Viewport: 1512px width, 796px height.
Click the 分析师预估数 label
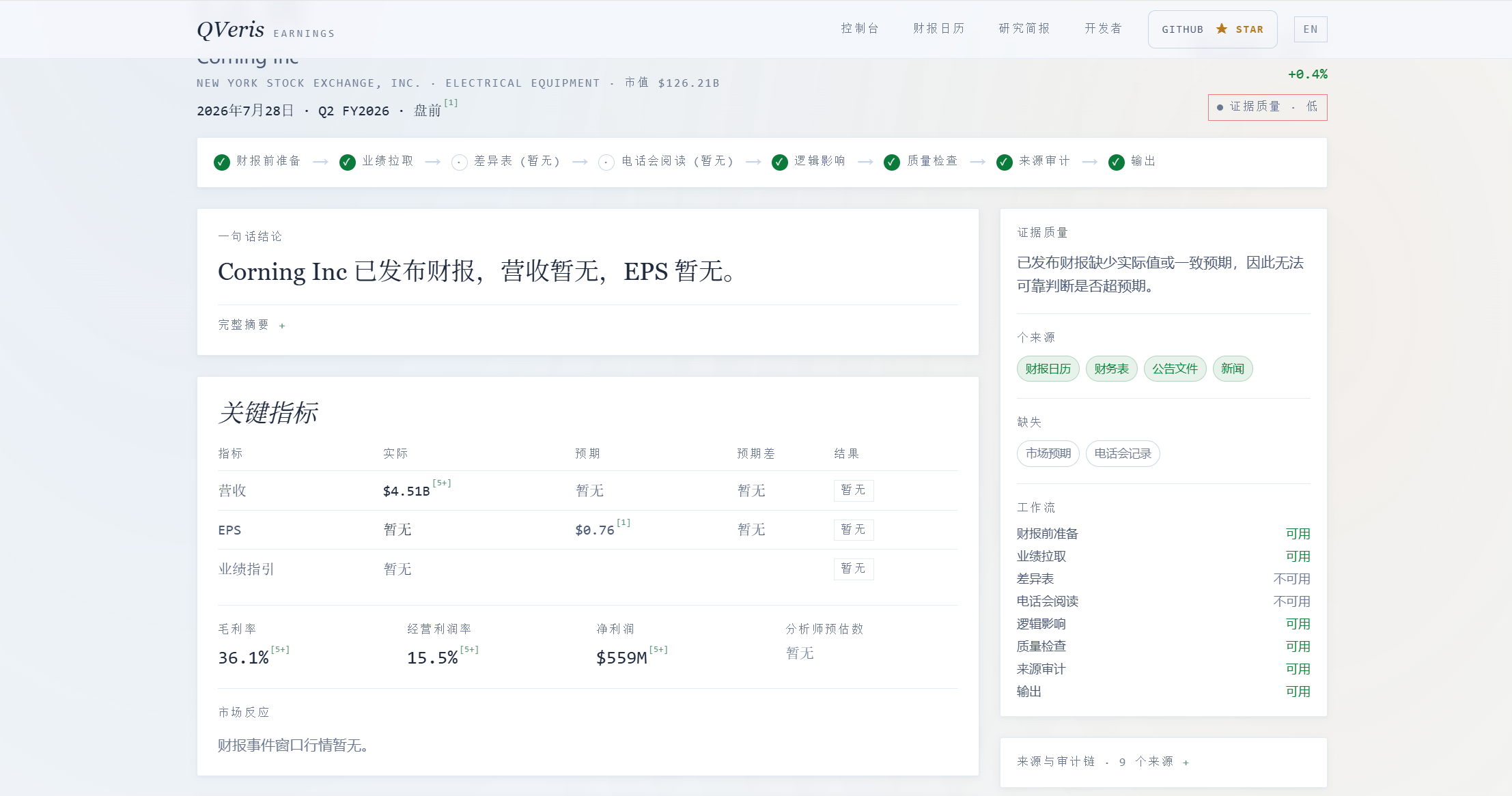(824, 629)
